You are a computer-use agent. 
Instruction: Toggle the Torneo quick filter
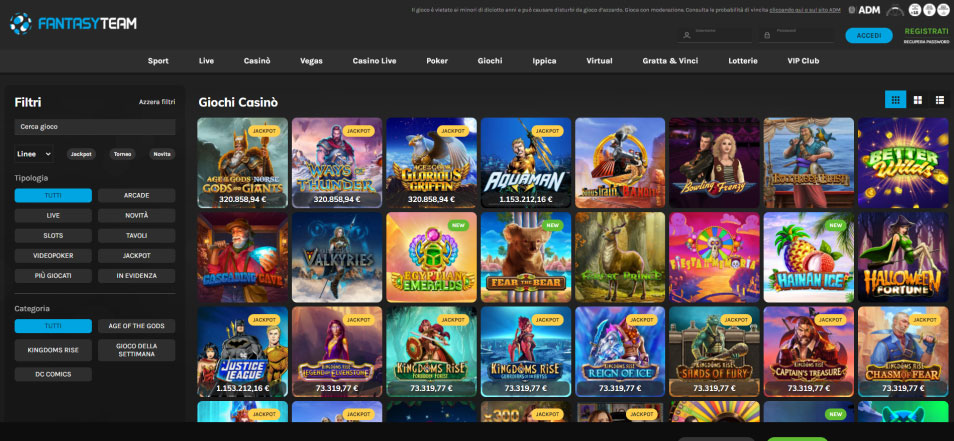click(x=122, y=154)
